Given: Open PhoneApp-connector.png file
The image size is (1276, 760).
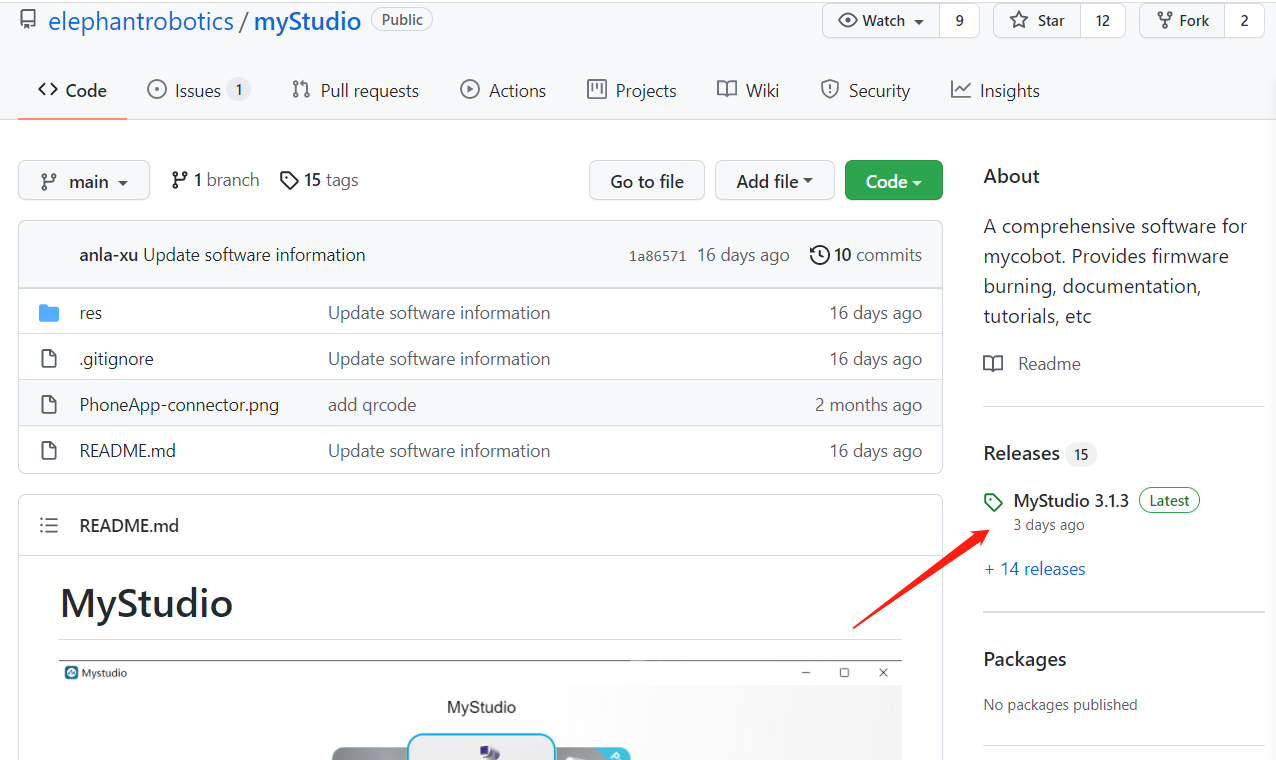Looking at the screenshot, I should coord(179,405).
